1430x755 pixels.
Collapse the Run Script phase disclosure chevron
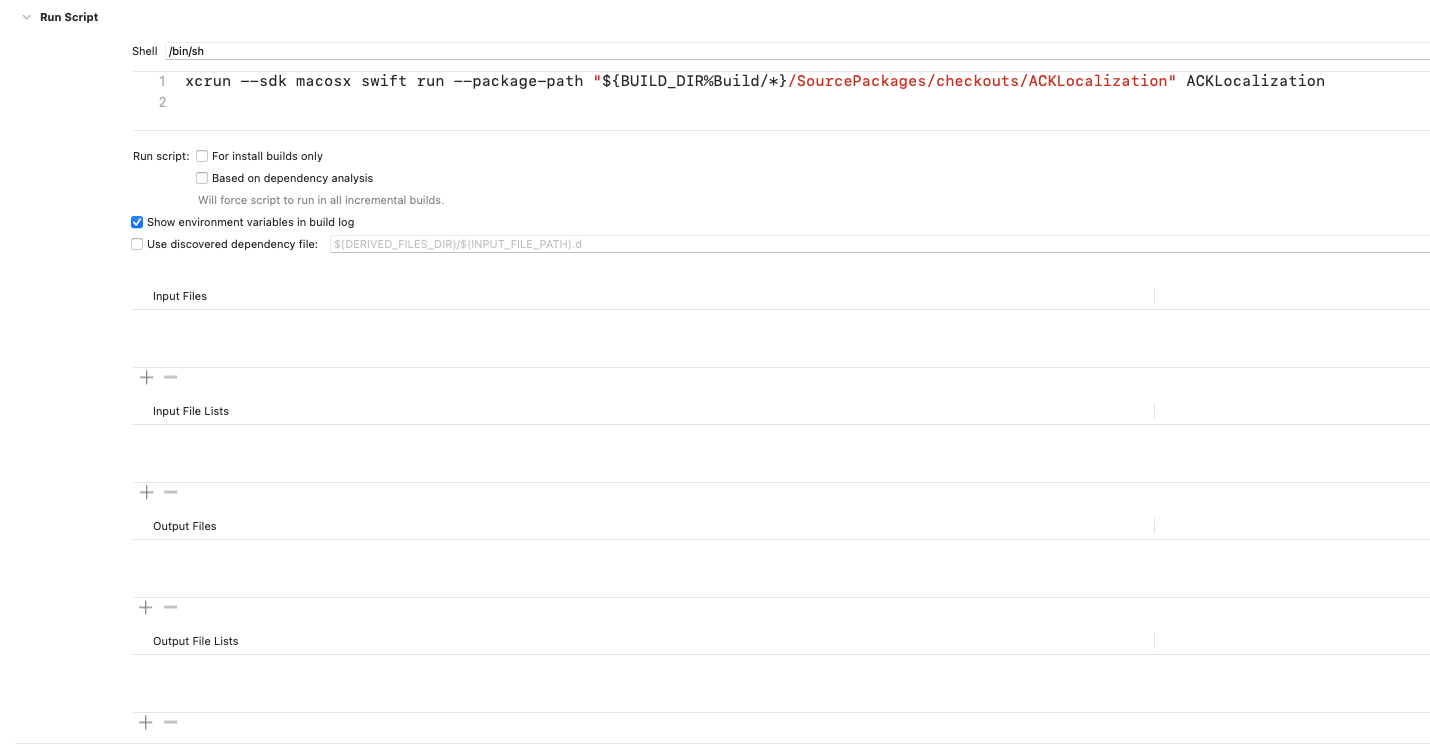27,18
